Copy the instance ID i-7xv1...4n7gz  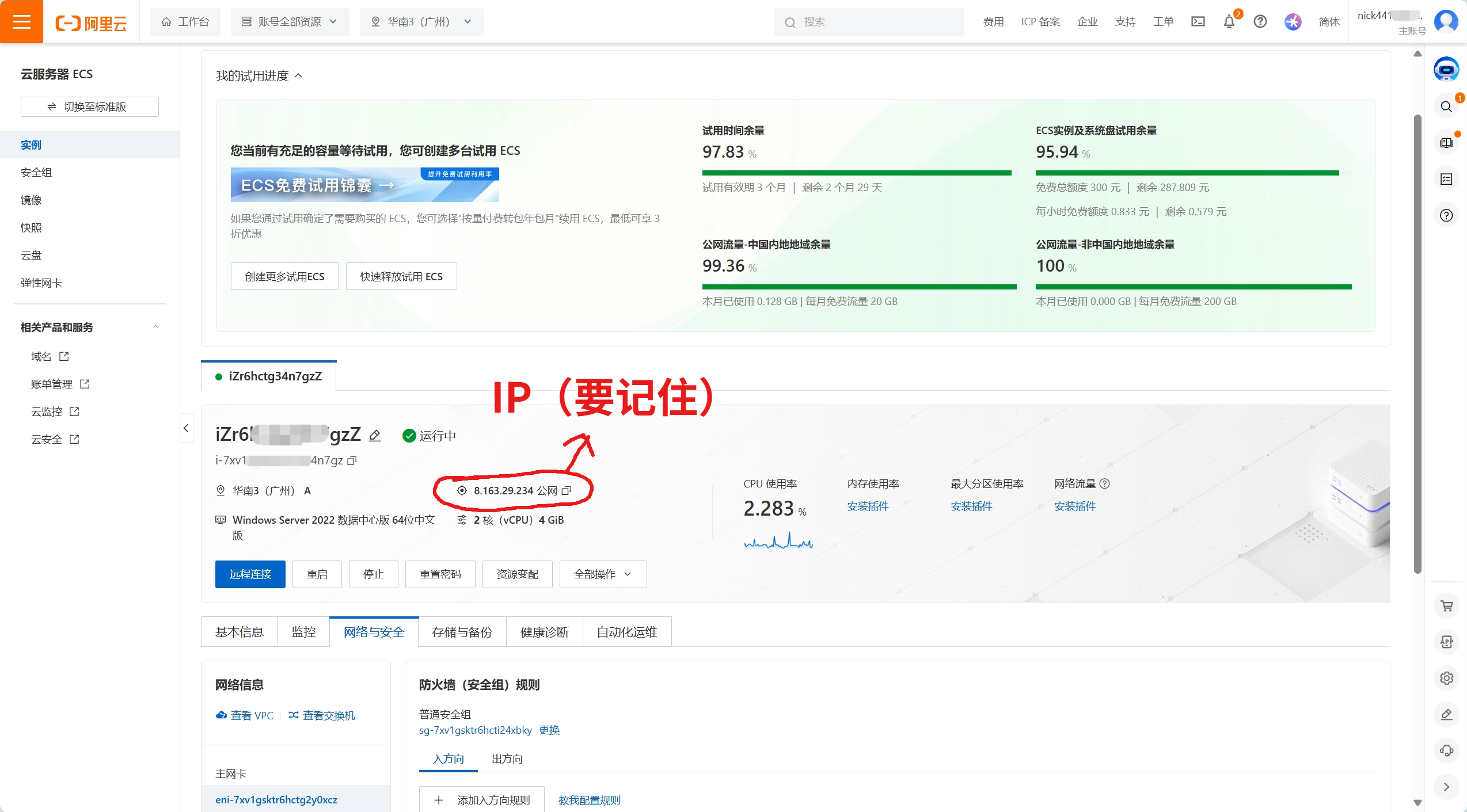pyautogui.click(x=352, y=460)
